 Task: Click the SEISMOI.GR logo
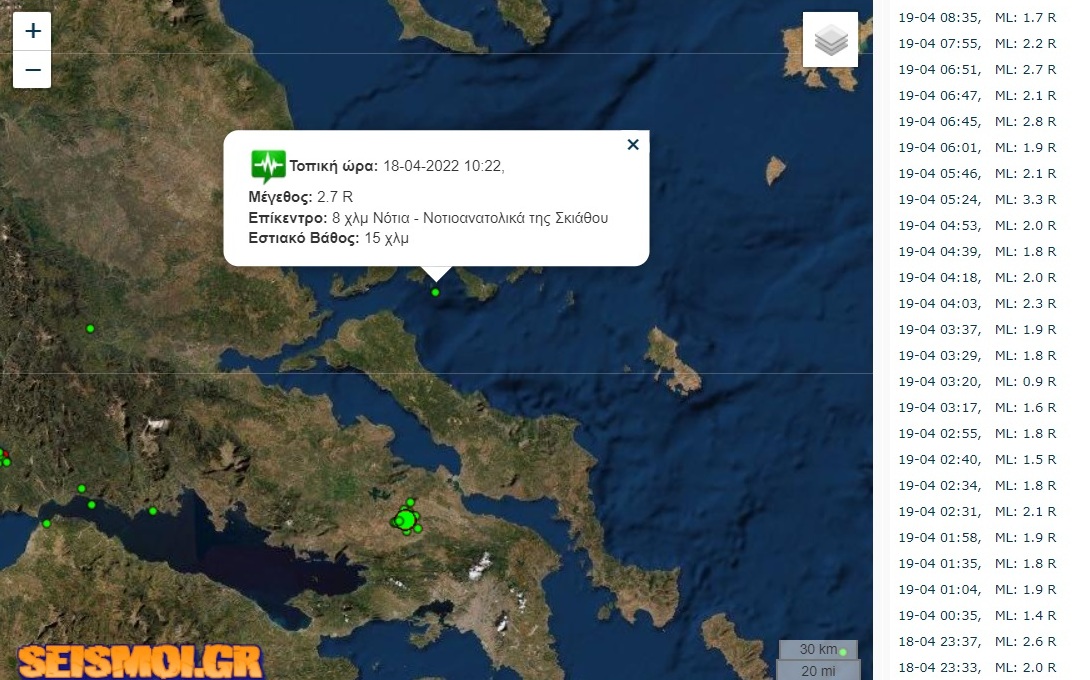(x=140, y=661)
